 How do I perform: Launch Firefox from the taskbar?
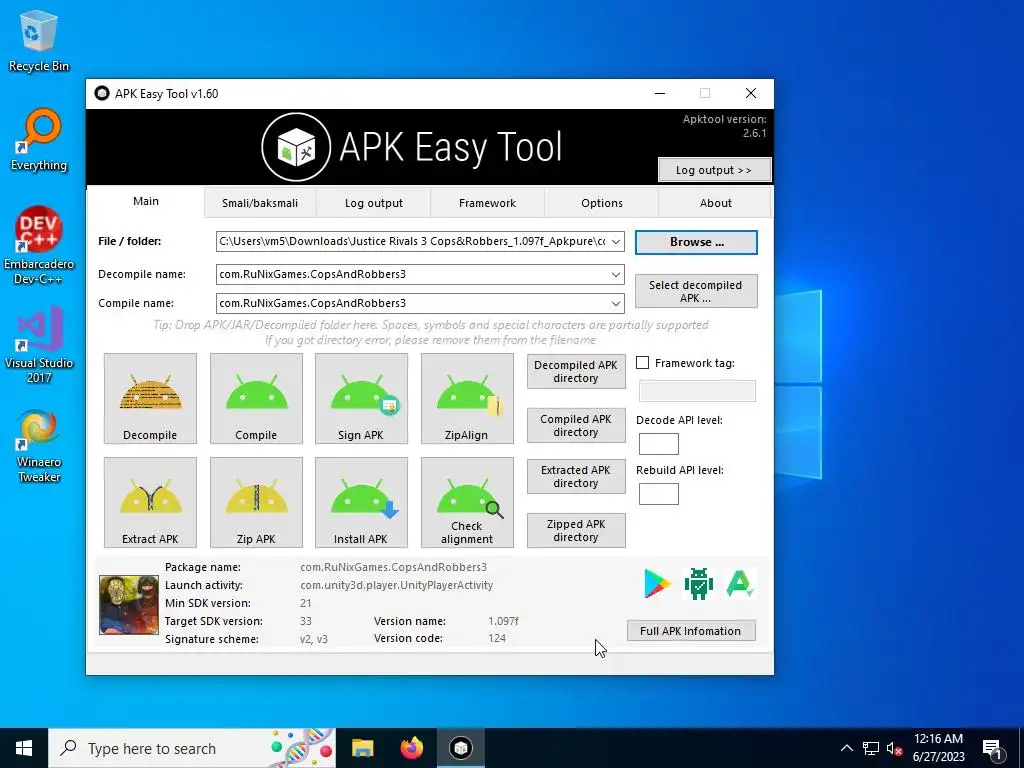[x=411, y=748]
